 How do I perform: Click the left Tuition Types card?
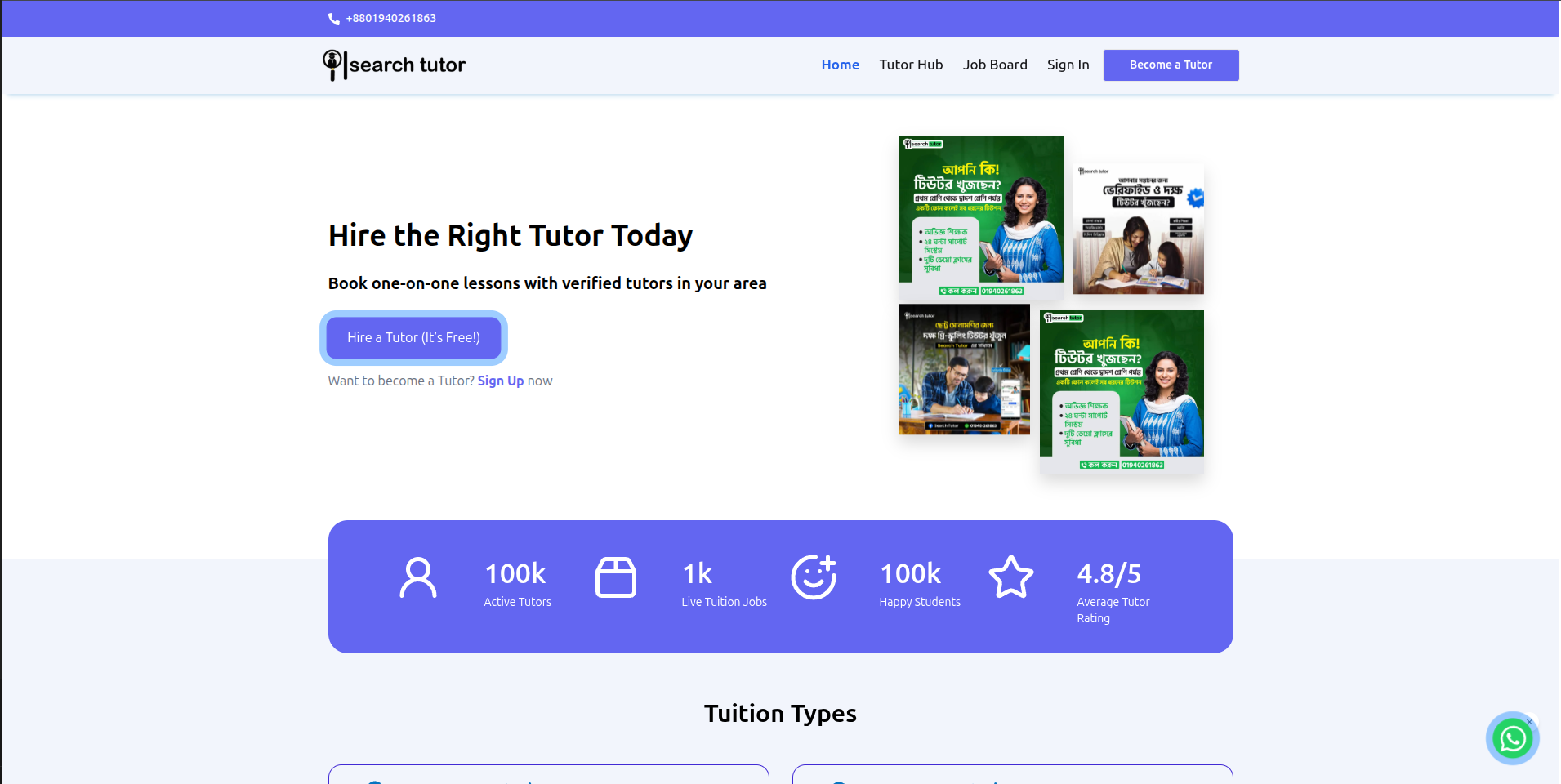[548, 776]
